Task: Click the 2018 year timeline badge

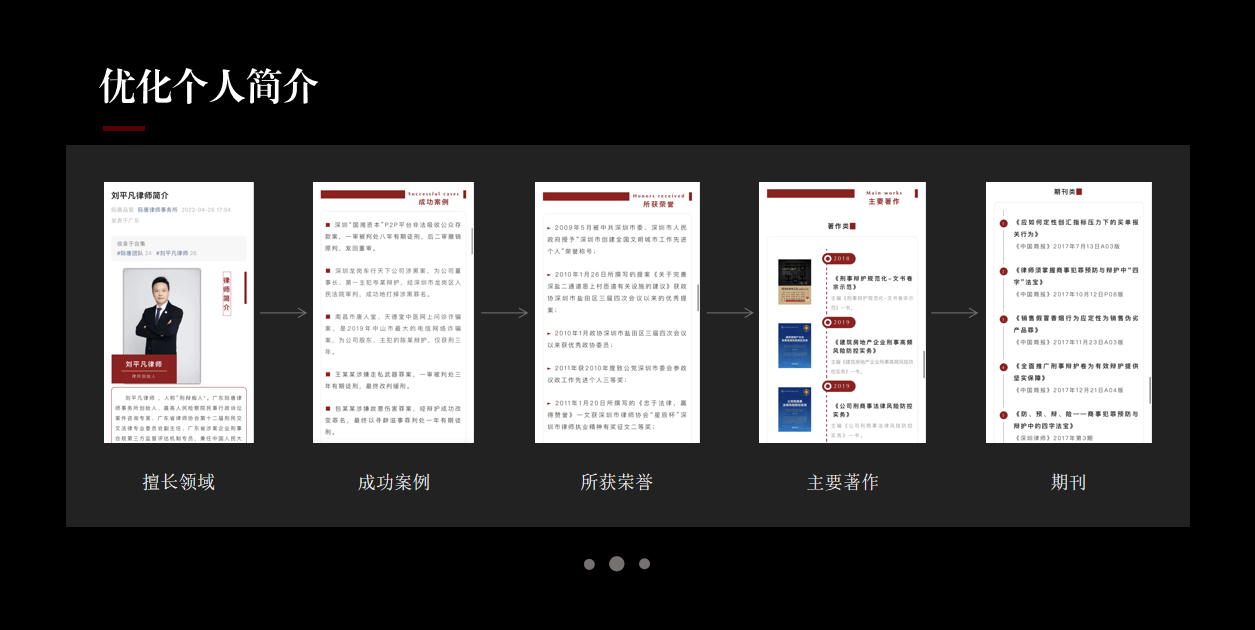Action: click(838, 258)
